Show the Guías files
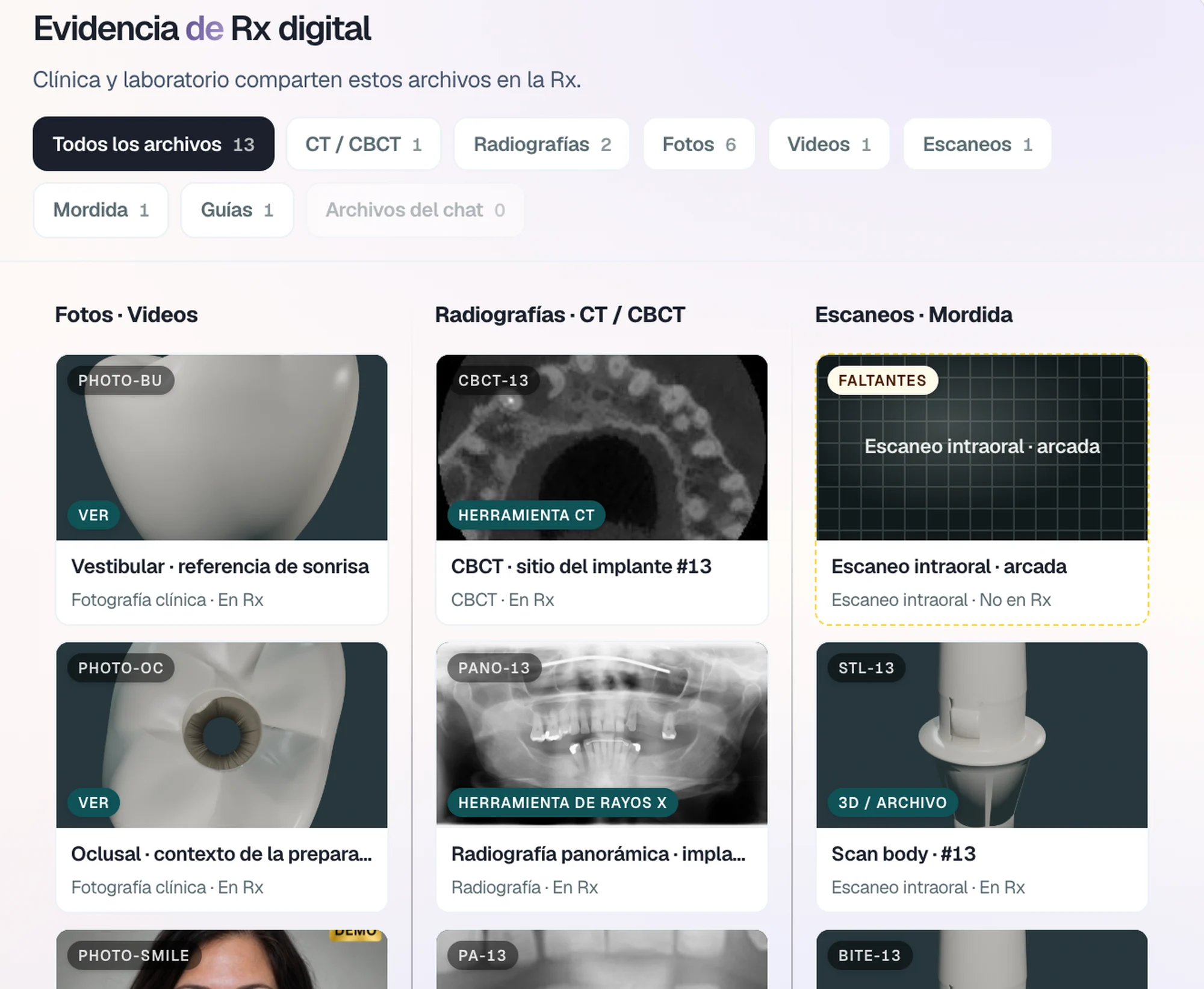The height and width of the screenshot is (989, 1204). click(x=237, y=210)
